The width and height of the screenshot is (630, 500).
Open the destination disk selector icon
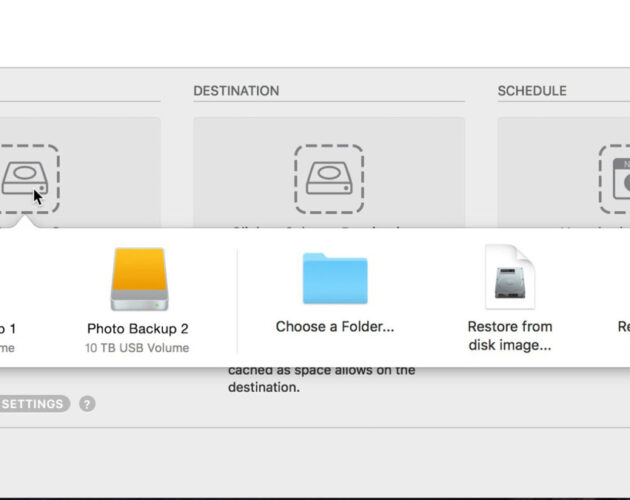pos(329,179)
